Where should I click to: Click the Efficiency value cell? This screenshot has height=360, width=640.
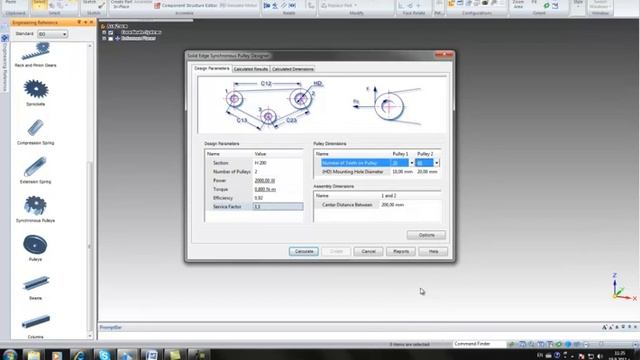278,198
